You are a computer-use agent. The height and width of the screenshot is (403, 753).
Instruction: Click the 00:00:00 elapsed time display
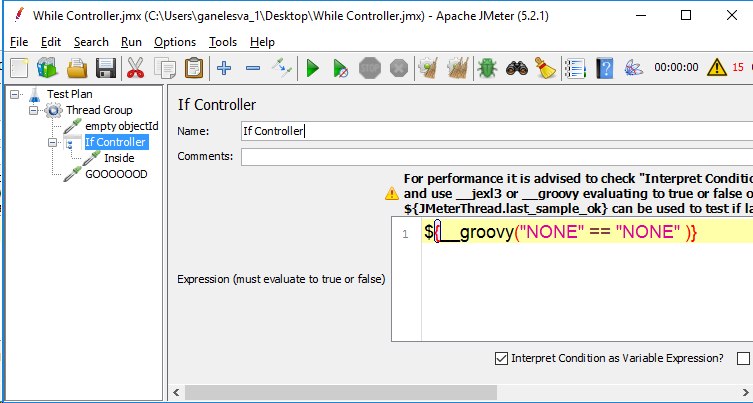[x=676, y=67]
